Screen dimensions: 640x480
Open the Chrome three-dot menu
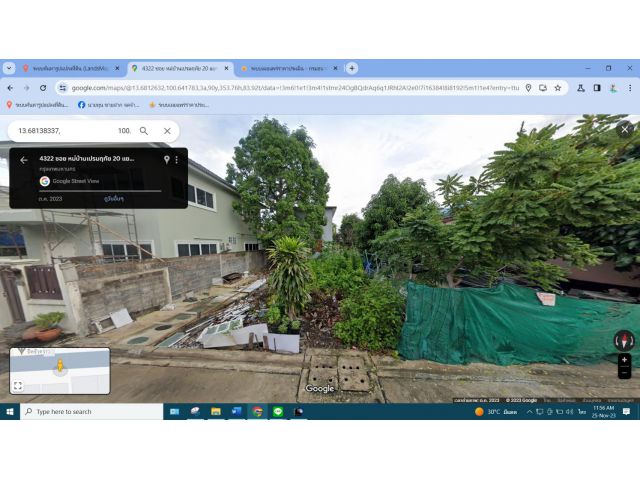630,88
